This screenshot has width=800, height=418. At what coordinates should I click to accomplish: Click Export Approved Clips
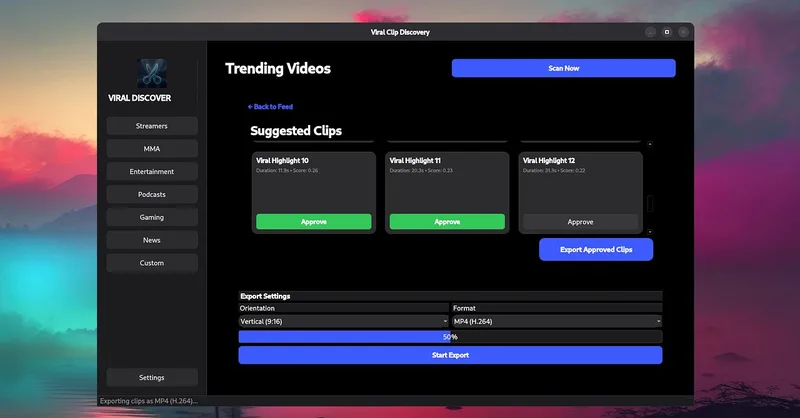(x=596, y=250)
